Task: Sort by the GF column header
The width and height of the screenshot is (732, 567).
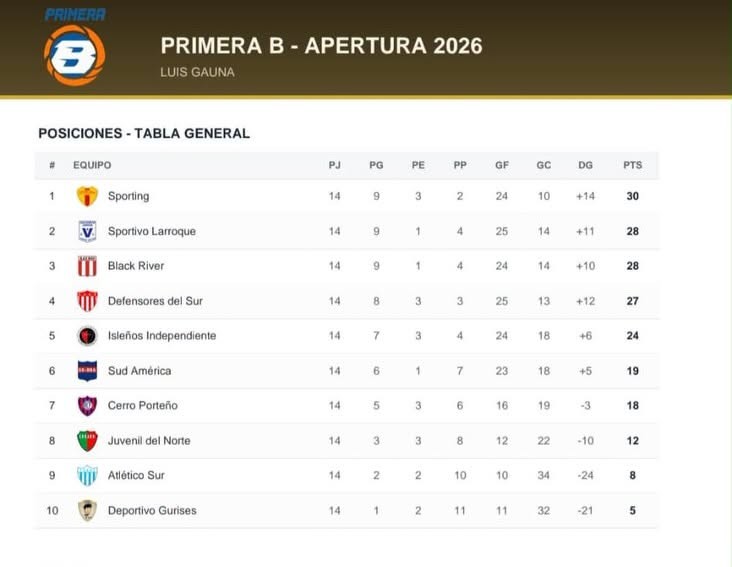Action: (502, 165)
